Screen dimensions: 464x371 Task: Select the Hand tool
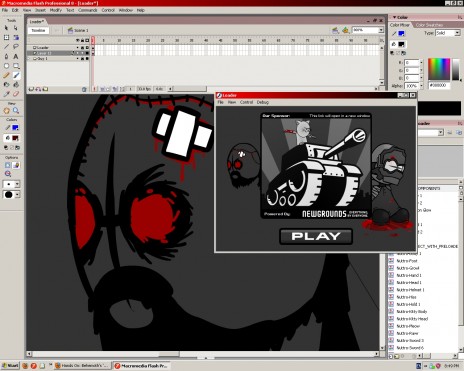[6, 110]
